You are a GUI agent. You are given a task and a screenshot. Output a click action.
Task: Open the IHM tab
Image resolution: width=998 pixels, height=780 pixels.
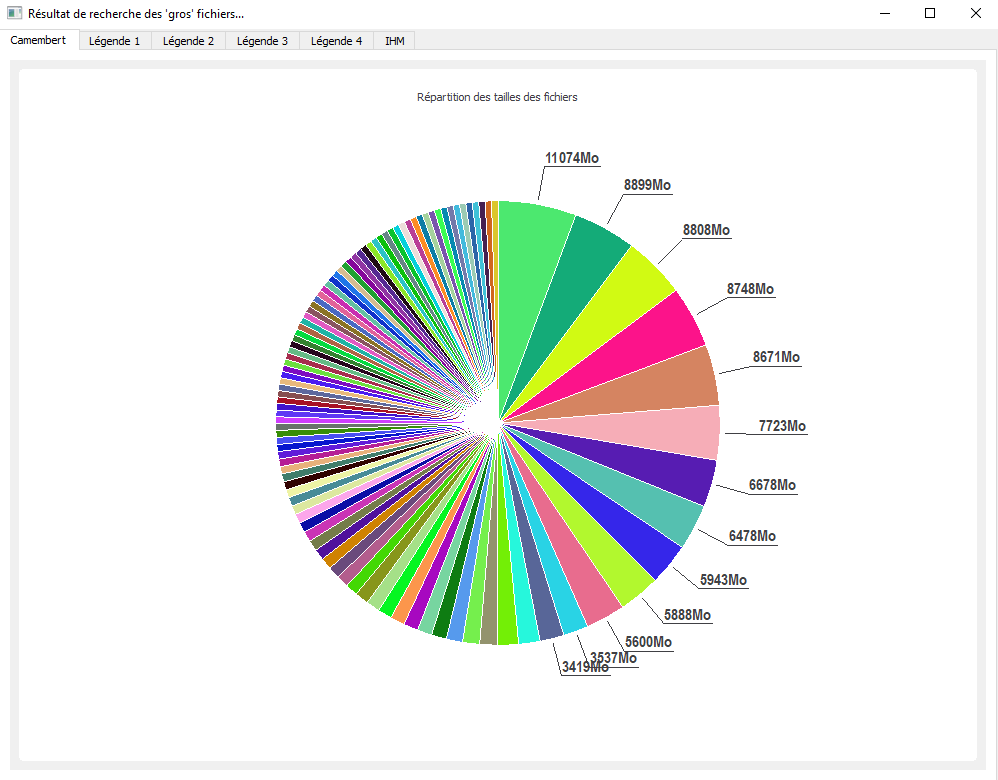coord(395,41)
